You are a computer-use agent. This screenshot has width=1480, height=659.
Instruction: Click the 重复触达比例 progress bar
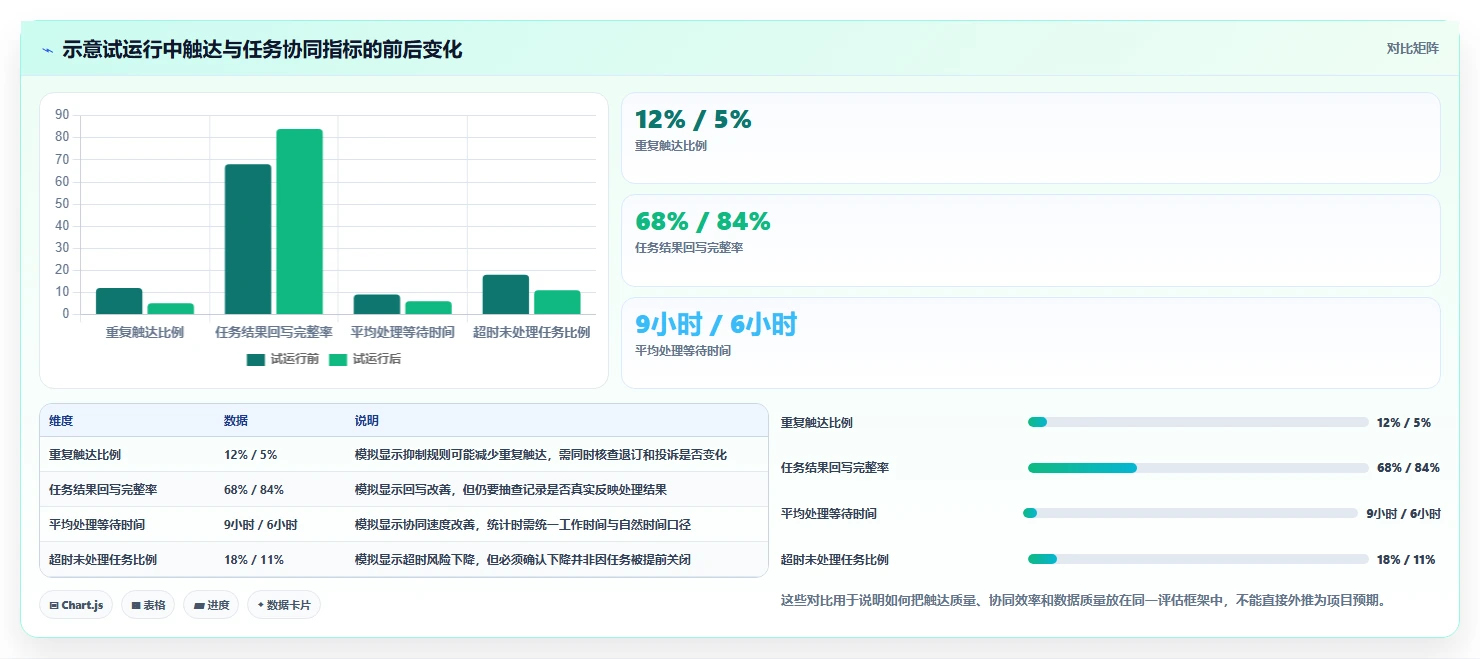click(1198, 422)
